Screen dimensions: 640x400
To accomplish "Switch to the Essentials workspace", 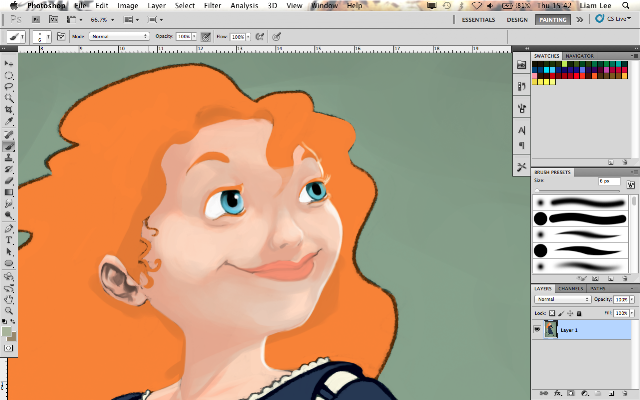I will coord(478,20).
